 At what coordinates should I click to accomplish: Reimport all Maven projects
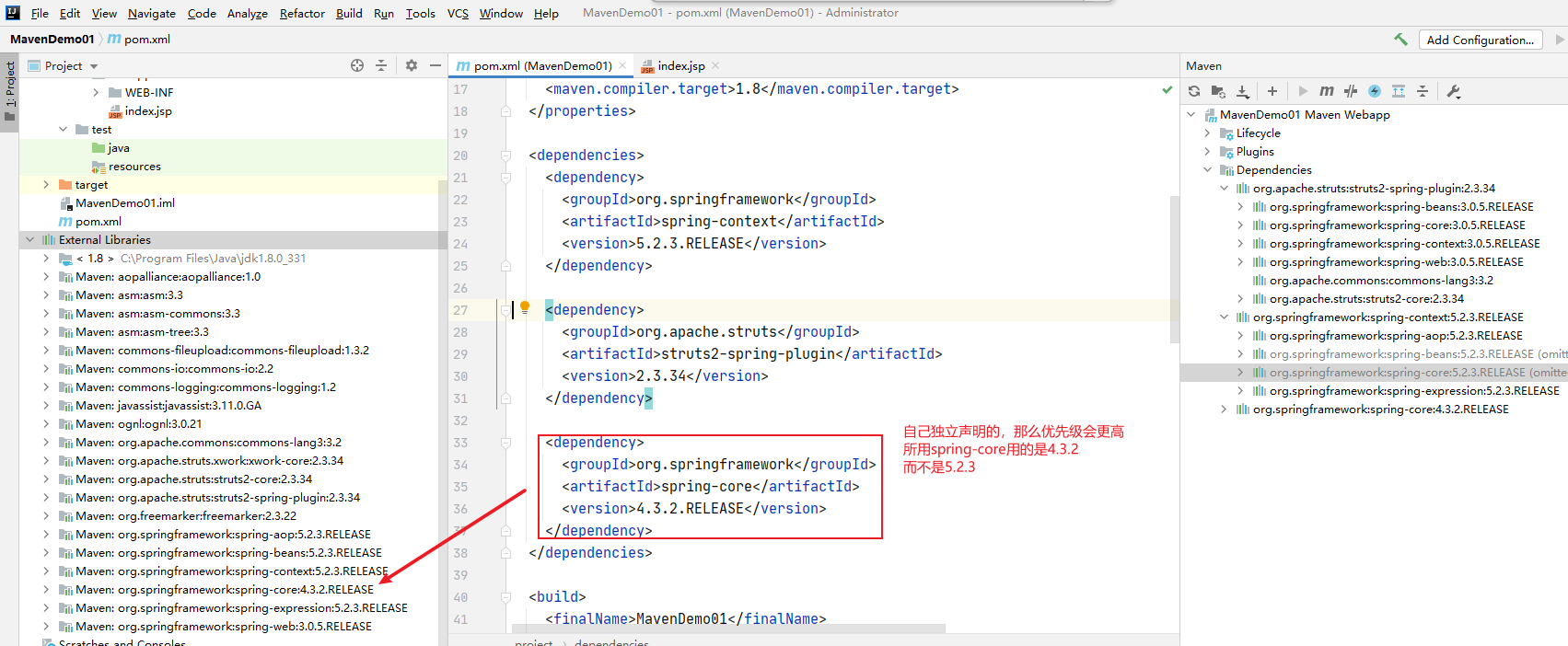pyautogui.click(x=1194, y=91)
